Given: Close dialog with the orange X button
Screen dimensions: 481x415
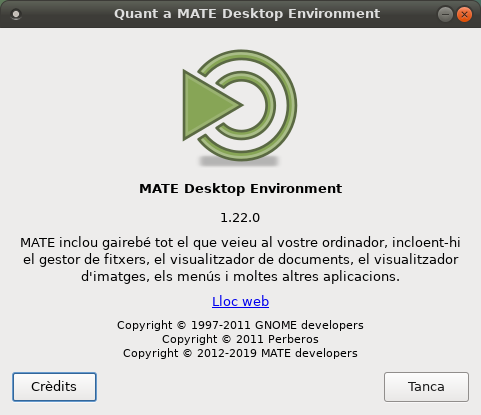Looking at the screenshot, I should click(x=464, y=14).
